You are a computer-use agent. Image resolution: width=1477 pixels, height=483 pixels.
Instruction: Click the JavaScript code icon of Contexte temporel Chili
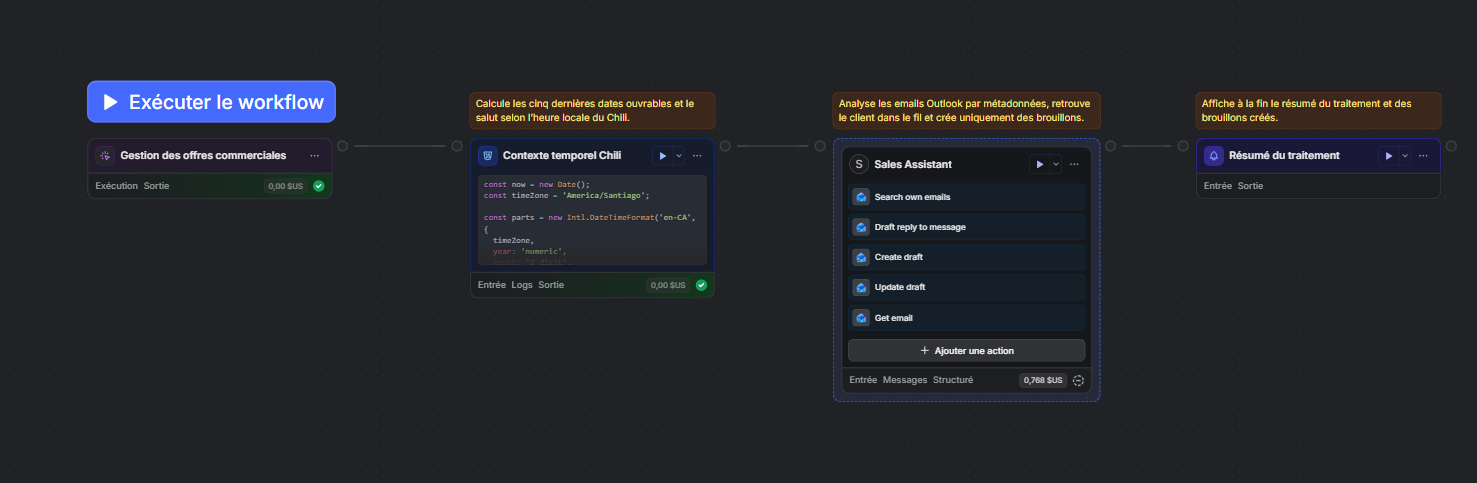click(x=488, y=155)
